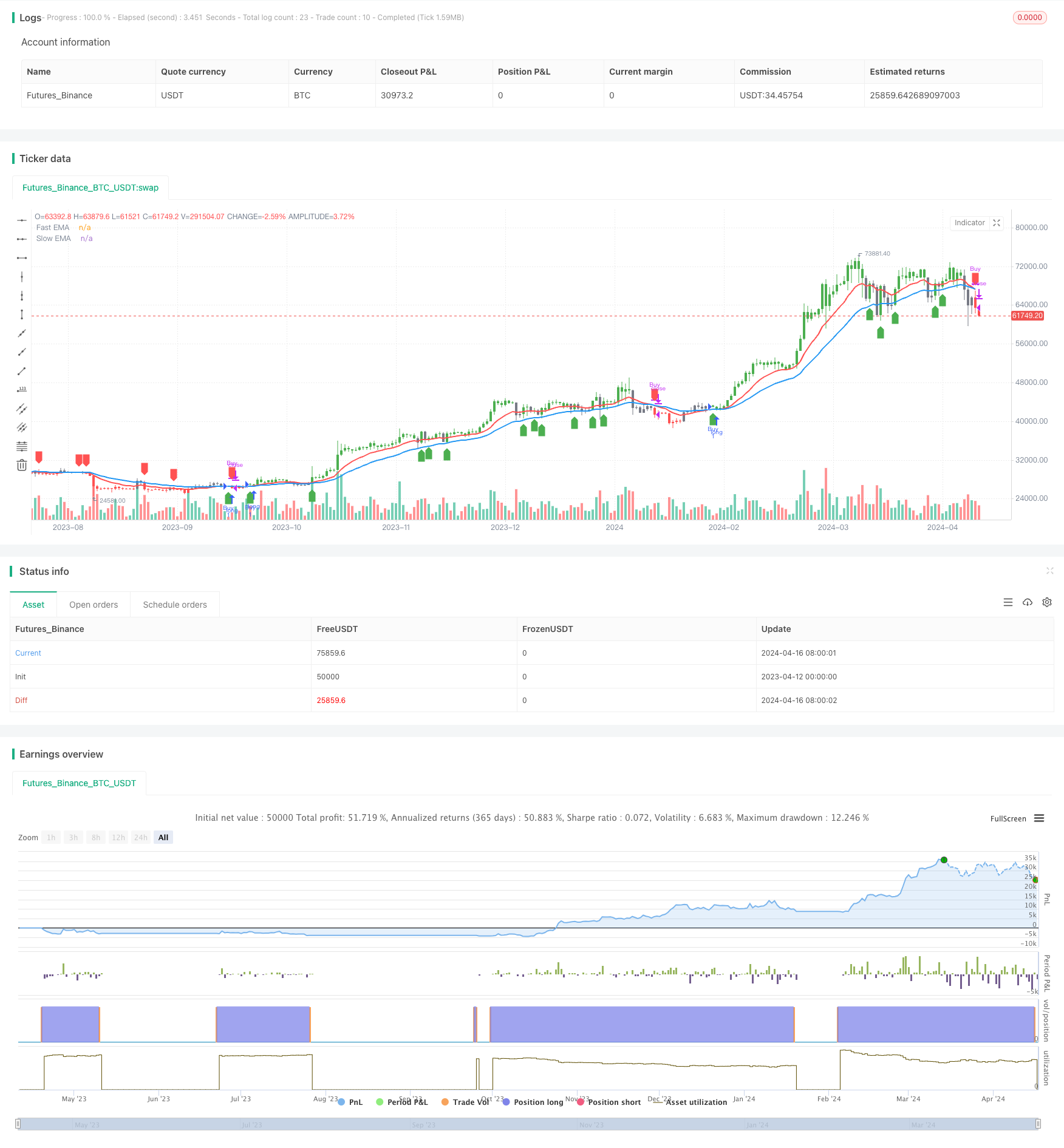Select the diagonal segment drawing tool
This screenshot has width=1064, height=1148.
[22, 371]
